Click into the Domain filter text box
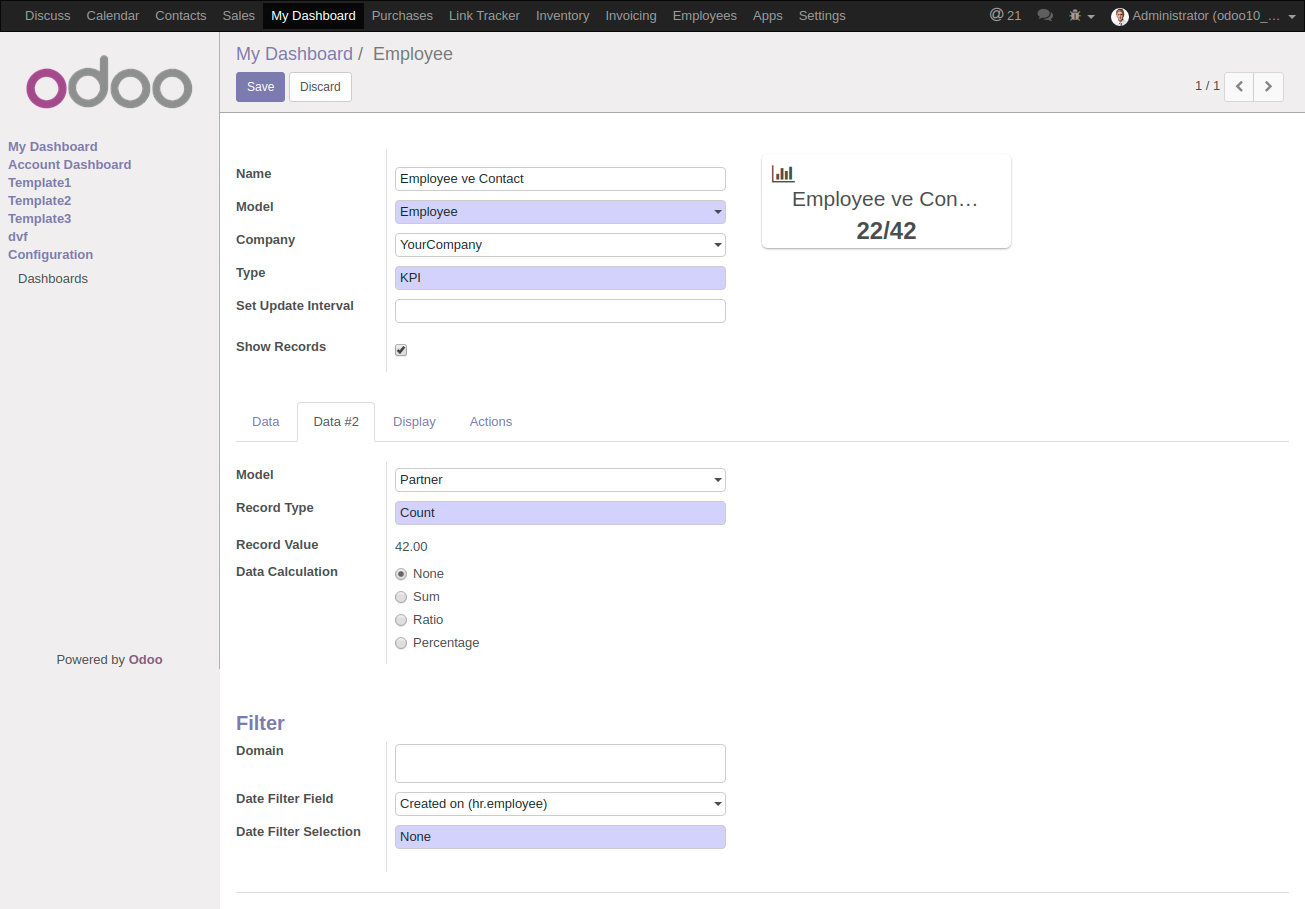 tap(560, 763)
